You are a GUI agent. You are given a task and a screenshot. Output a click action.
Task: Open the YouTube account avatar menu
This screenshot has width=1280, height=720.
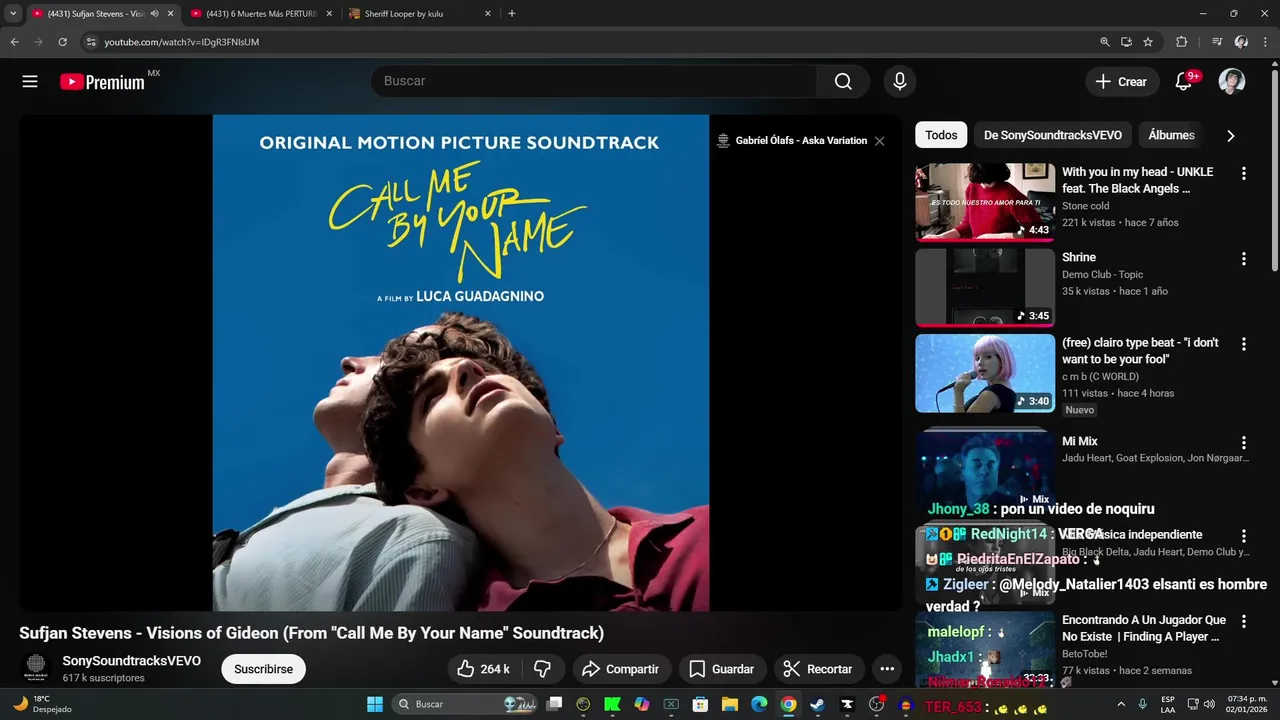1232,82
